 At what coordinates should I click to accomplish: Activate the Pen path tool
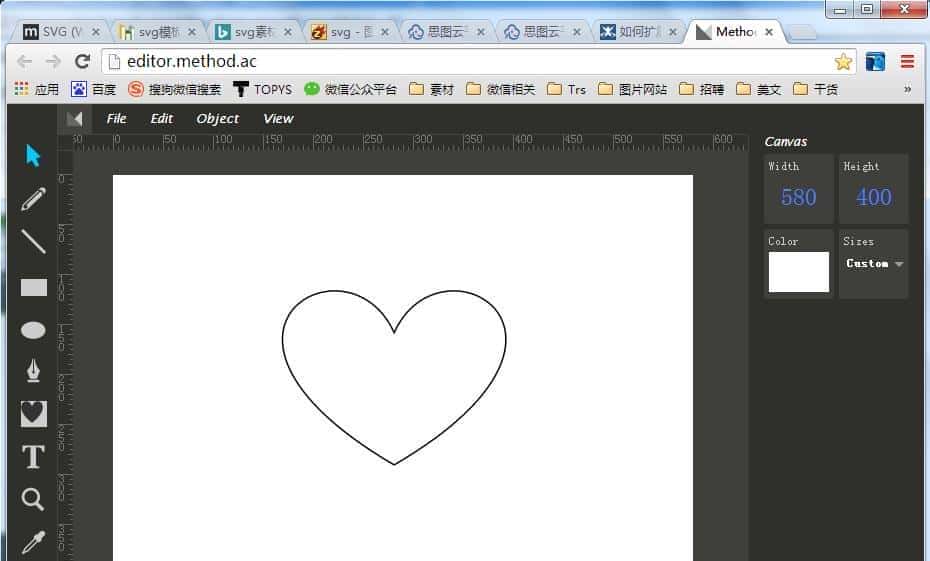pos(33,372)
